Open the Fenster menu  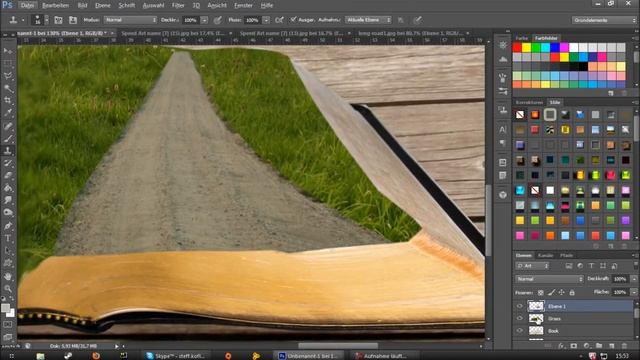click(244, 5)
